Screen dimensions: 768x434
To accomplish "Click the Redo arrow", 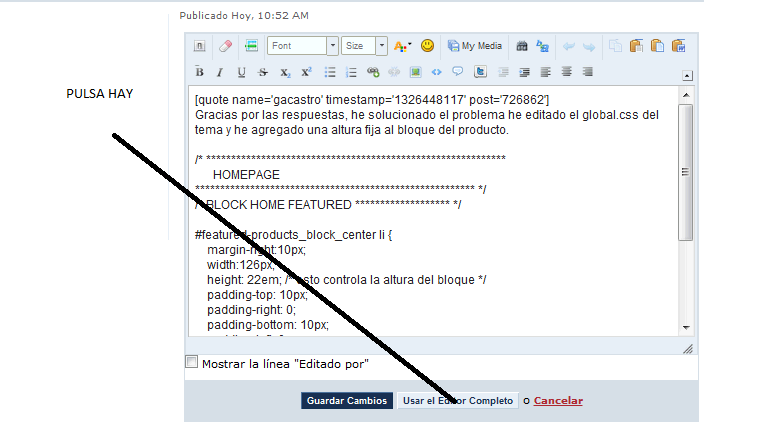I will click(589, 47).
